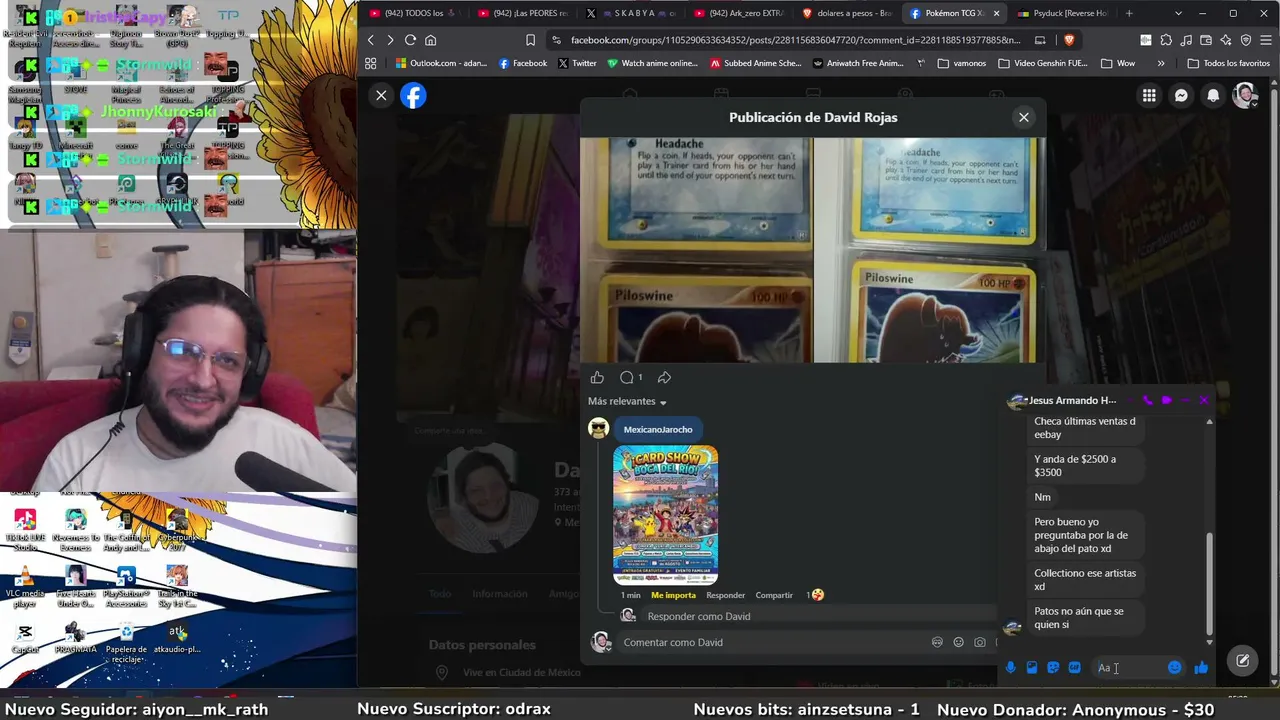Open the apps grid in bookmarks bar
The image size is (1280, 720).
tap(370, 63)
